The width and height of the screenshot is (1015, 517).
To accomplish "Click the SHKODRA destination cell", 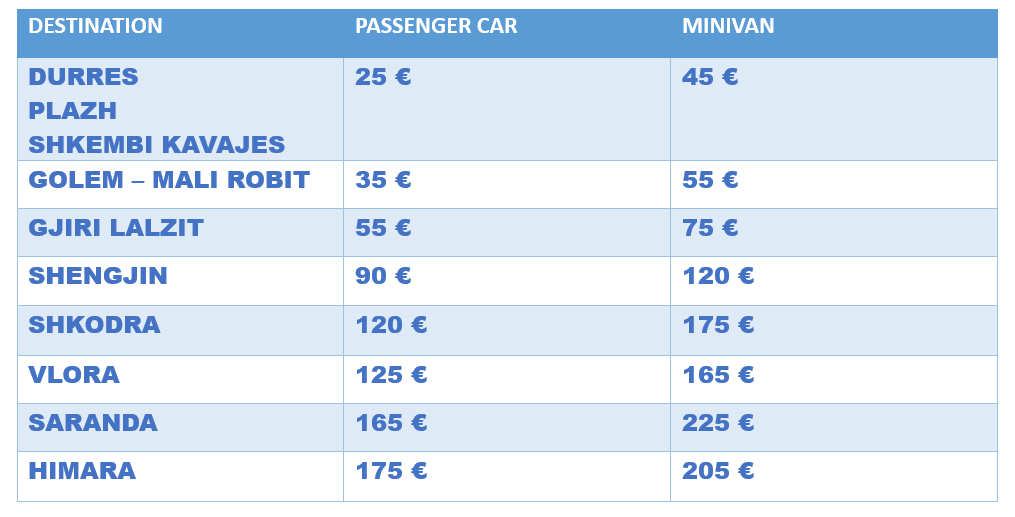I will [x=94, y=325].
